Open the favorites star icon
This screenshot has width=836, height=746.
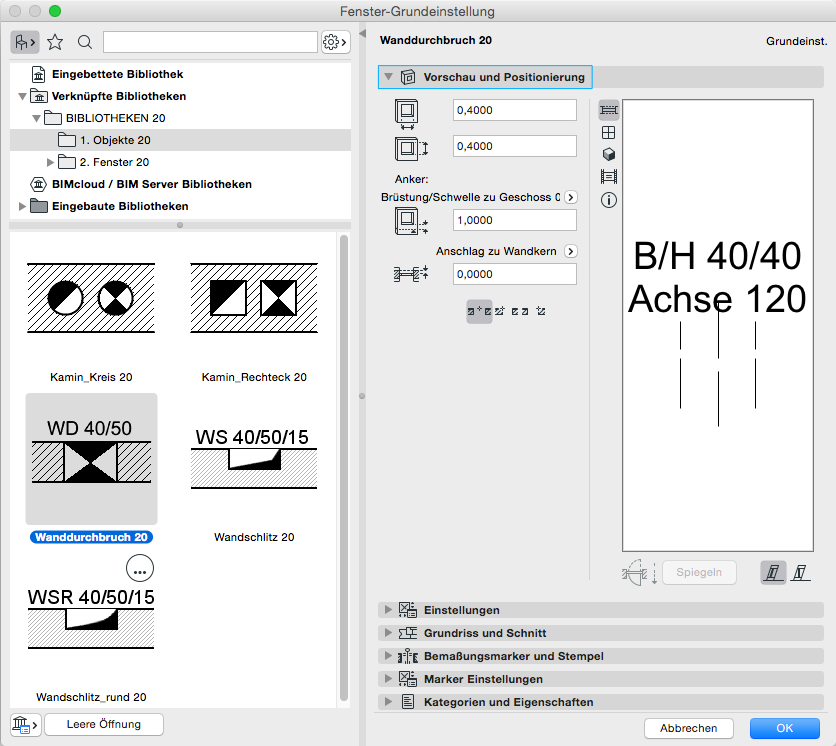55,42
